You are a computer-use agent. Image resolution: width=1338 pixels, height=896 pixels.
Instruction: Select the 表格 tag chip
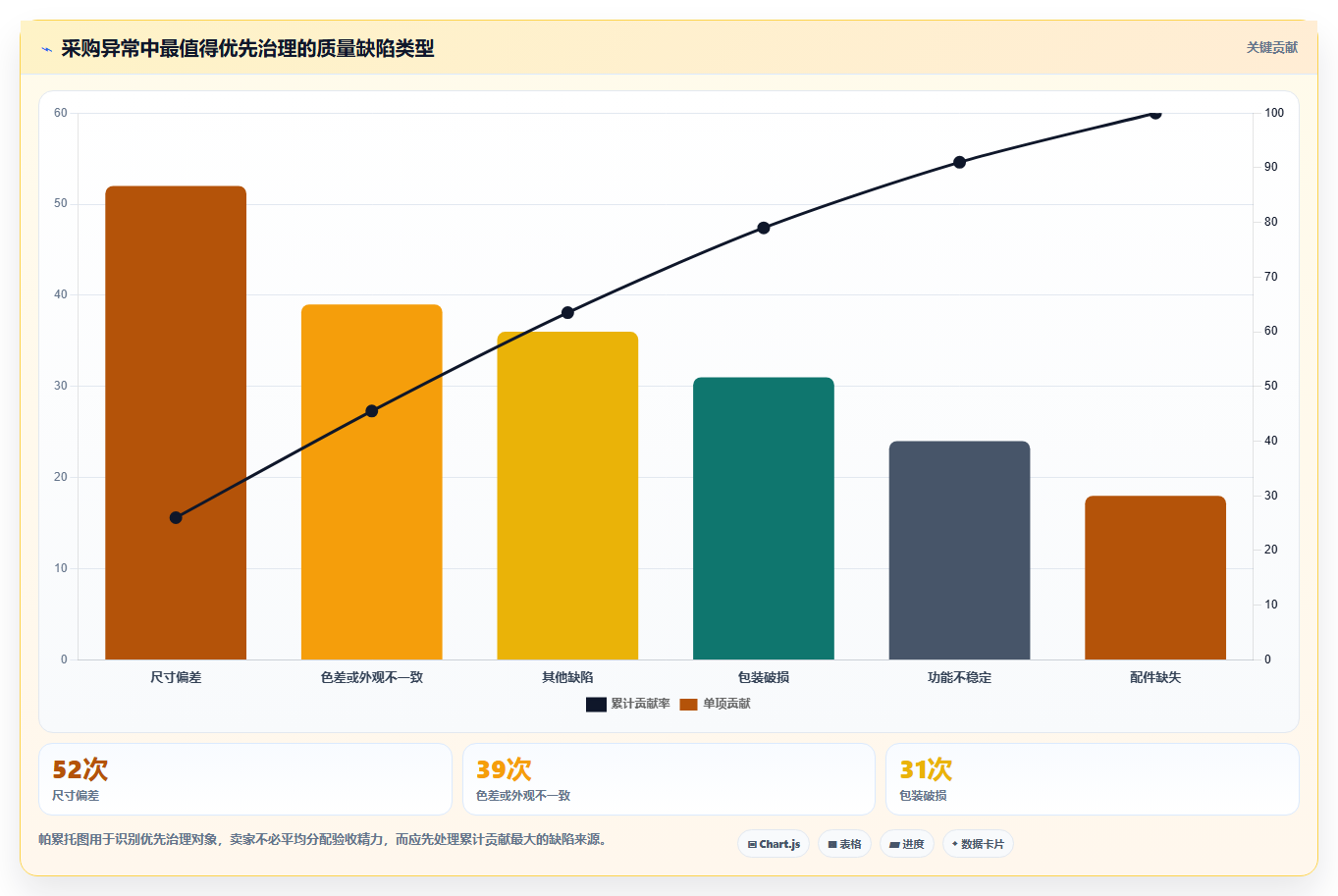pos(844,844)
